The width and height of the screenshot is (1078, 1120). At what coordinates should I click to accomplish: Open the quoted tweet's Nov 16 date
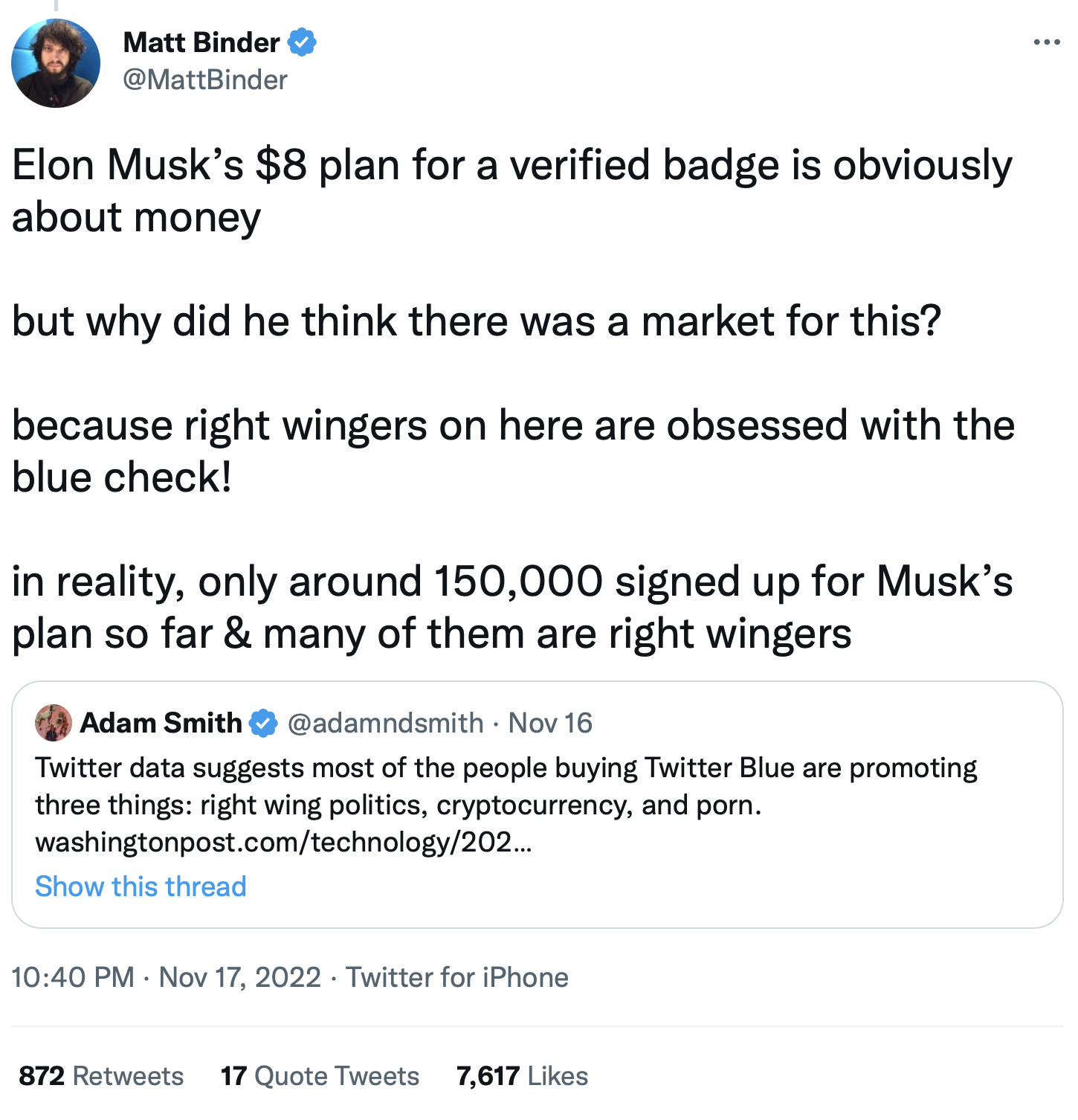pos(550,723)
